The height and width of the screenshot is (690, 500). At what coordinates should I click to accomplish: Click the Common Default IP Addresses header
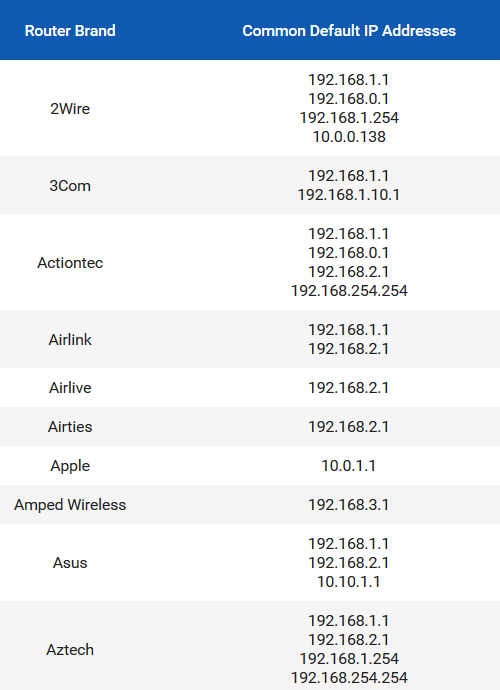(x=349, y=31)
